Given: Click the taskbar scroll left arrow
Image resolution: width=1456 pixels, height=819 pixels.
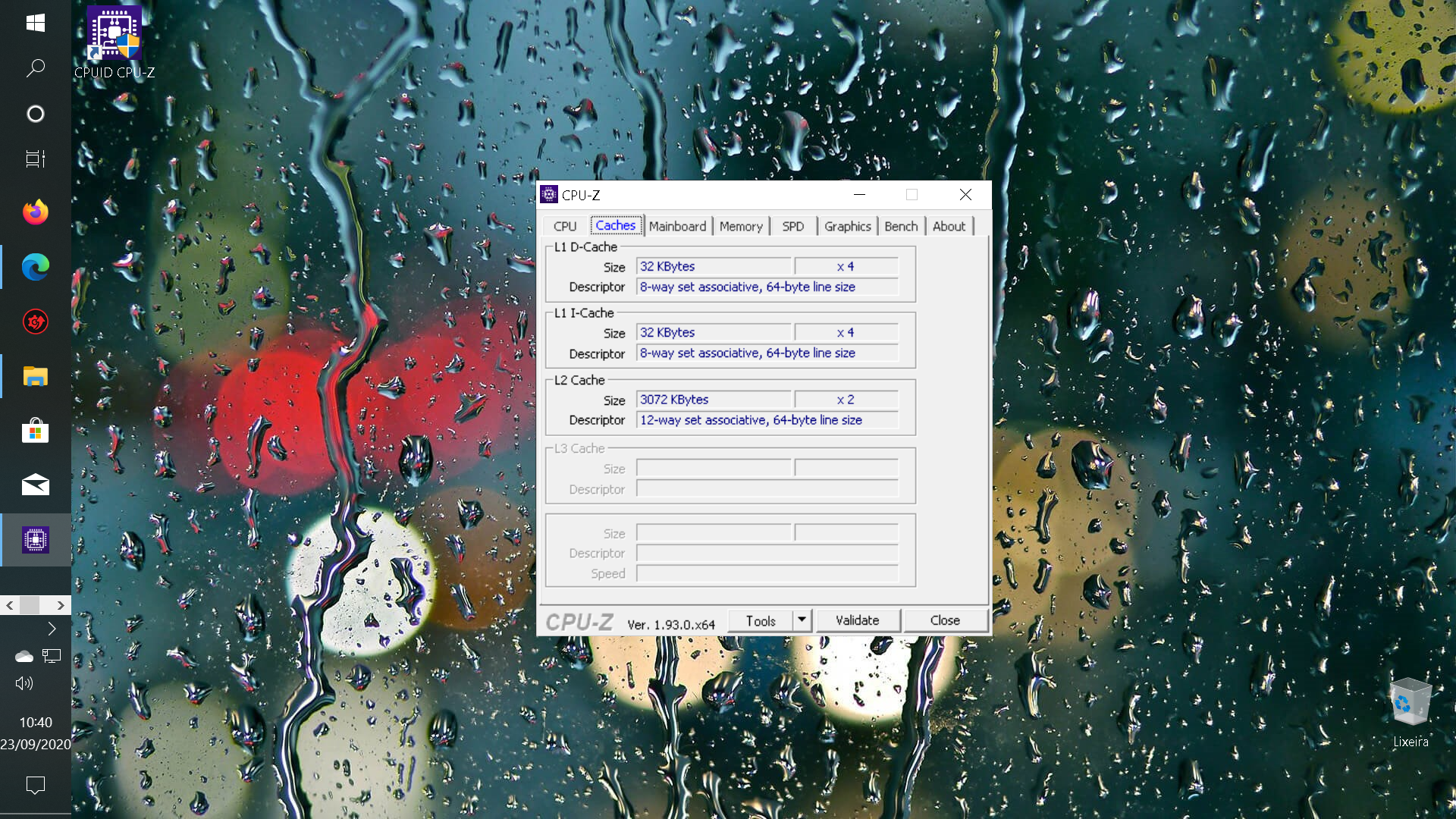Looking at the screenshot, I should pyautogui.click(x=10, y=605).
